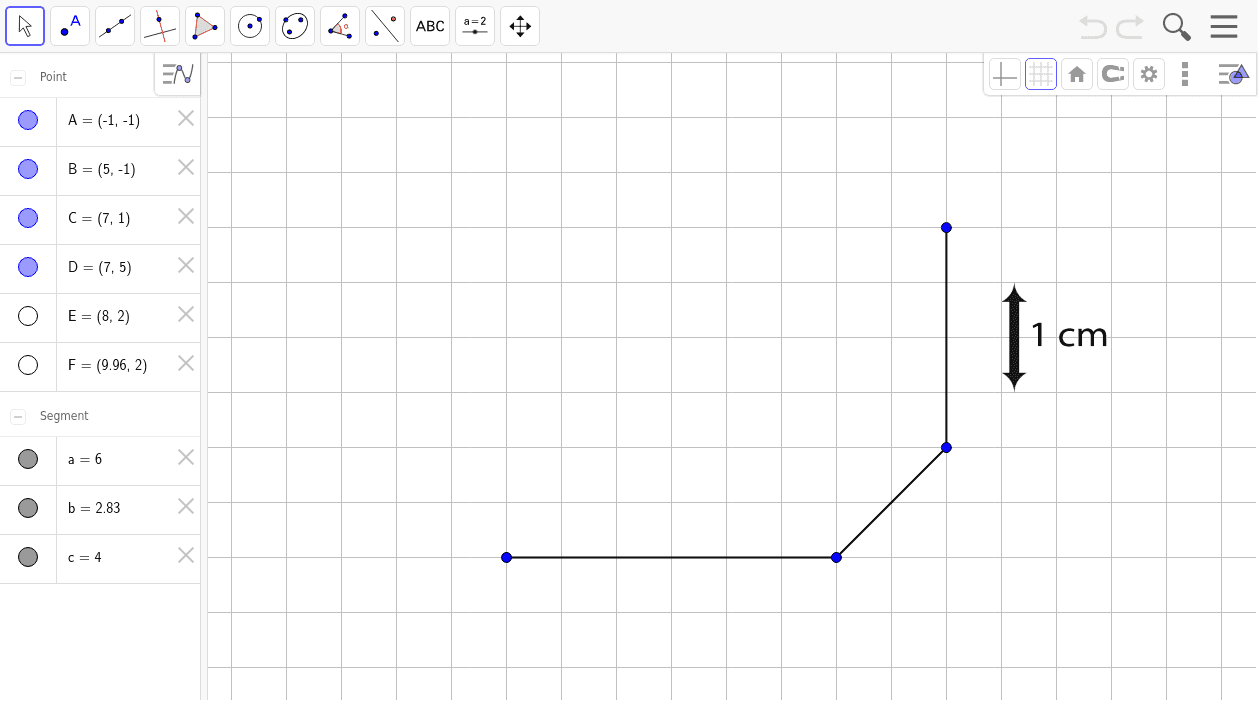Image resolution: width=1258 pixels, height=702 pixels.
Task: Select the Point tool
Action: tap(70, 26)
